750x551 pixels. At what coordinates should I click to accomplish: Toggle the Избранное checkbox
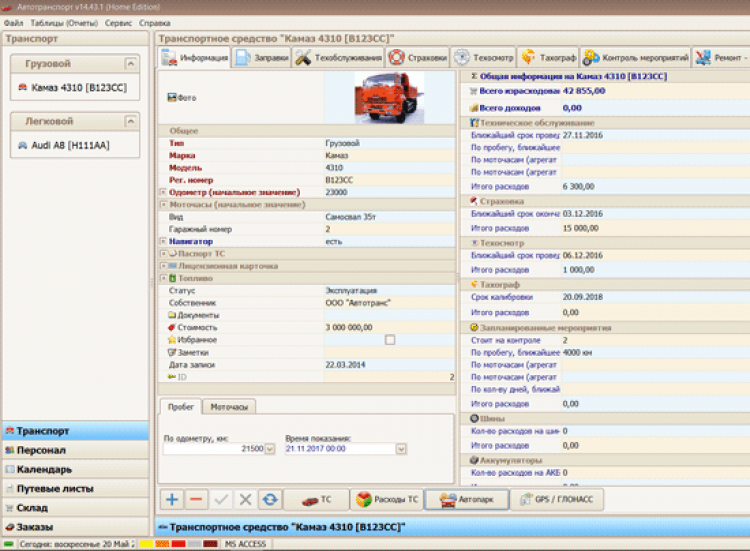390,340
